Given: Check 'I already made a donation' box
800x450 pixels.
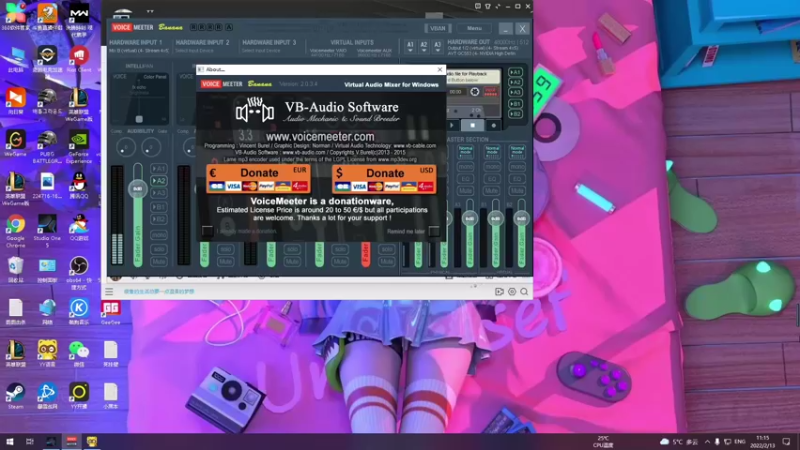Looking at the screenshot, I should point(207,231).
